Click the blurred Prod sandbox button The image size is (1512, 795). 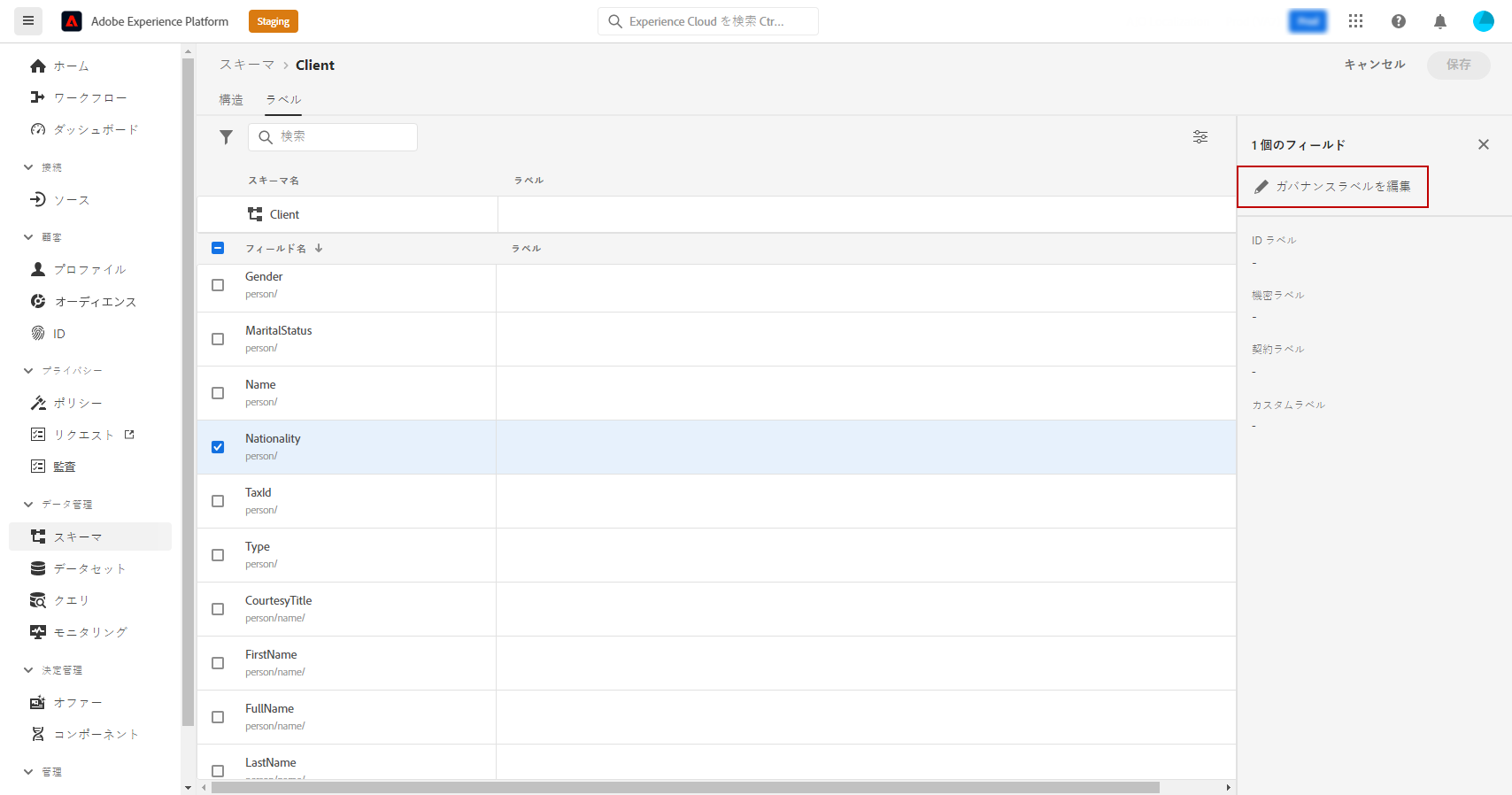[1308, 21]
